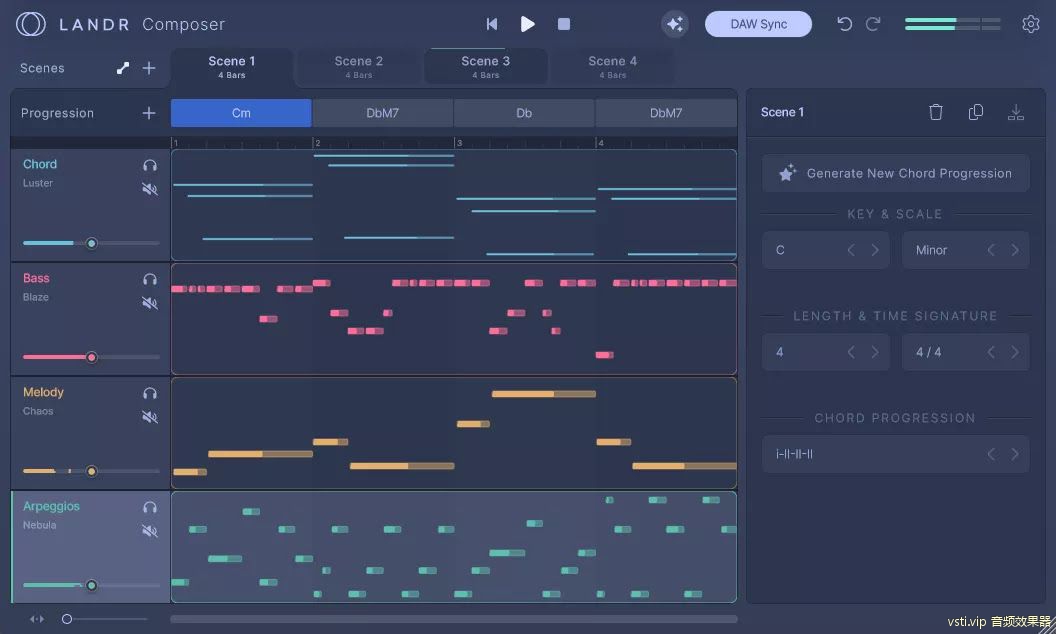Switch to Scene 3 tab
Viewport: 1056px width, 634px height.
(486, 67)
